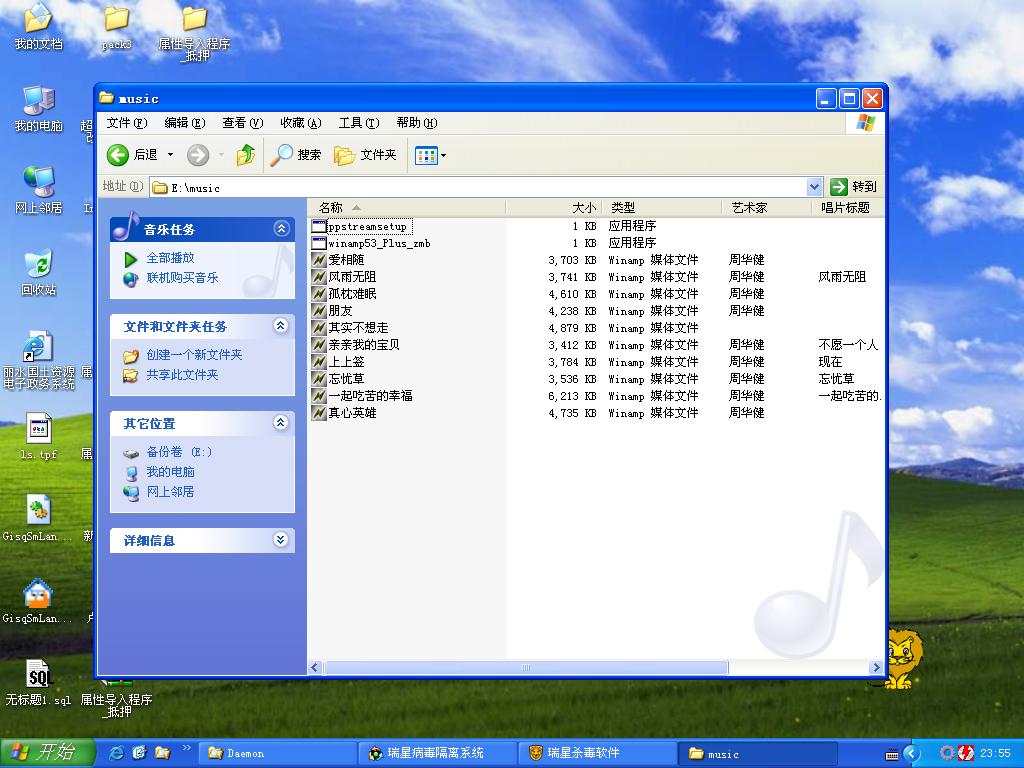Screen dimensions: 1024x768
Task: Click the green Back arrow button
Action: (x=119, y=154)
